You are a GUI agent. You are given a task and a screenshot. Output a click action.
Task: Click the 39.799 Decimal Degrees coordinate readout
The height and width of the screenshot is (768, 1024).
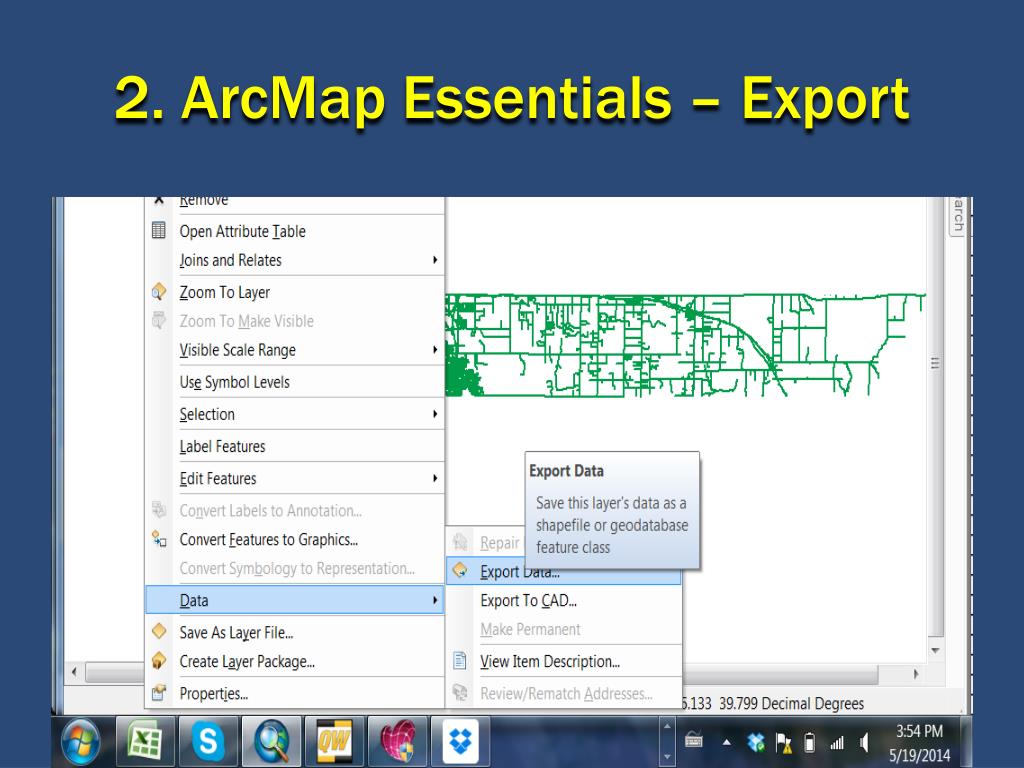(x=791, y=703)
